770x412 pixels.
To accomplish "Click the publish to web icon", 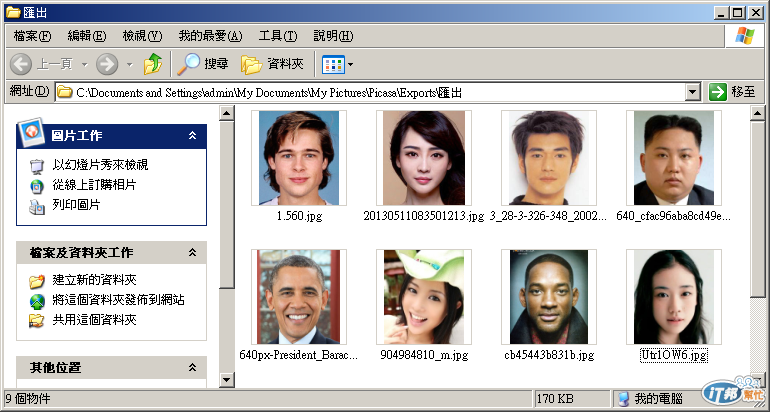I will [37, 301].
